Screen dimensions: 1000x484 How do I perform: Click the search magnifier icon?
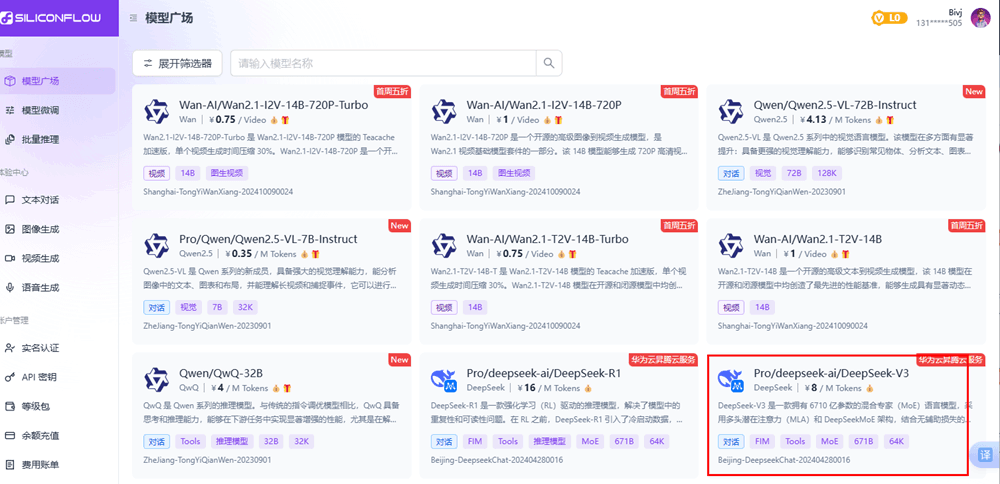pos(549,63)
